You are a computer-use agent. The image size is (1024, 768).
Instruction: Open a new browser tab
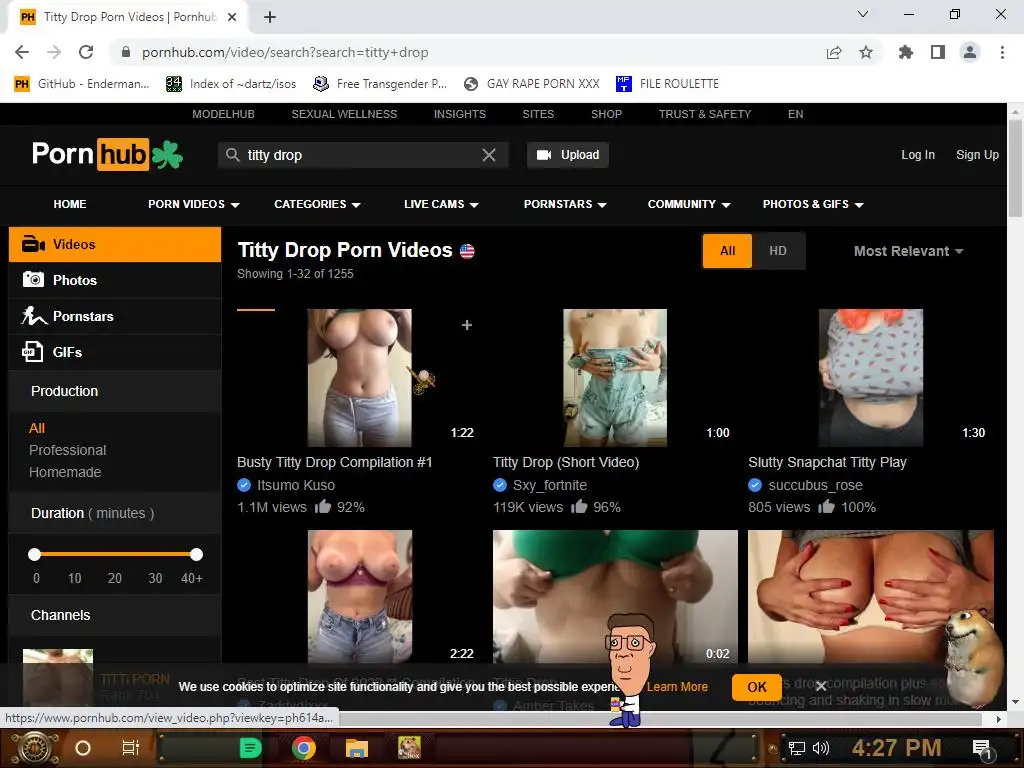(270, 17)
